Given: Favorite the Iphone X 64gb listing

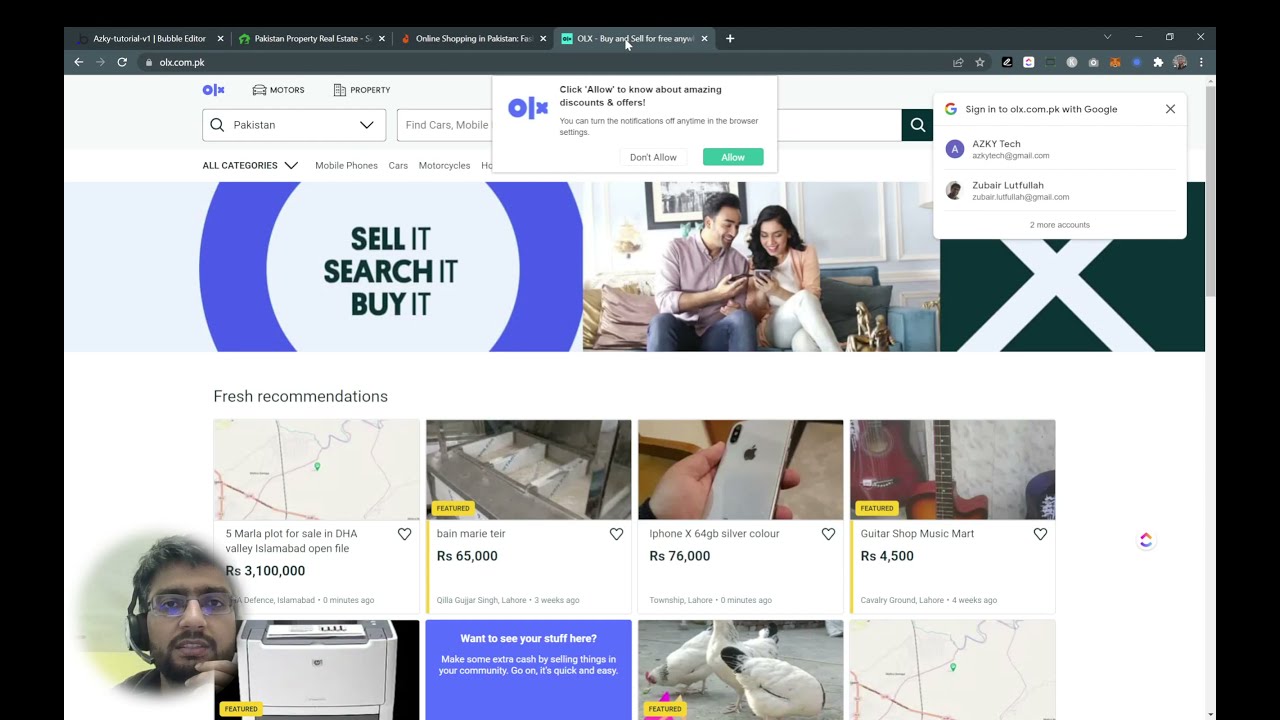Looking at the screenshot, I should click(828, 534).
